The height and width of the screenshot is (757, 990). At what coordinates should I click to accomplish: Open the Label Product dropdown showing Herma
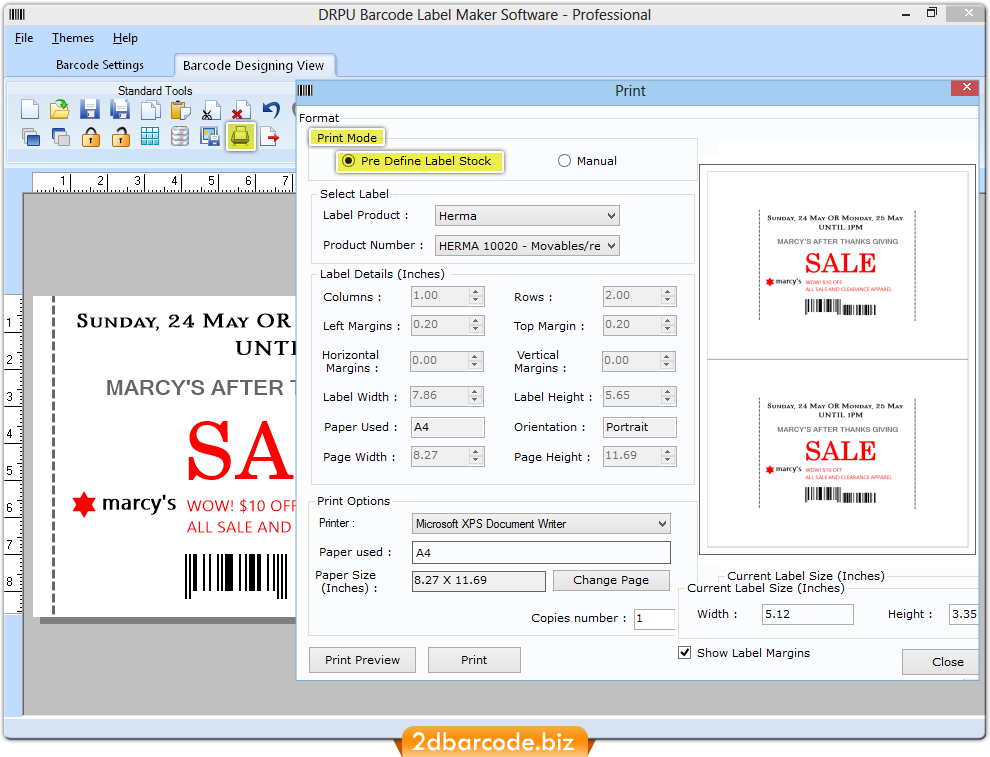[527, 216]
